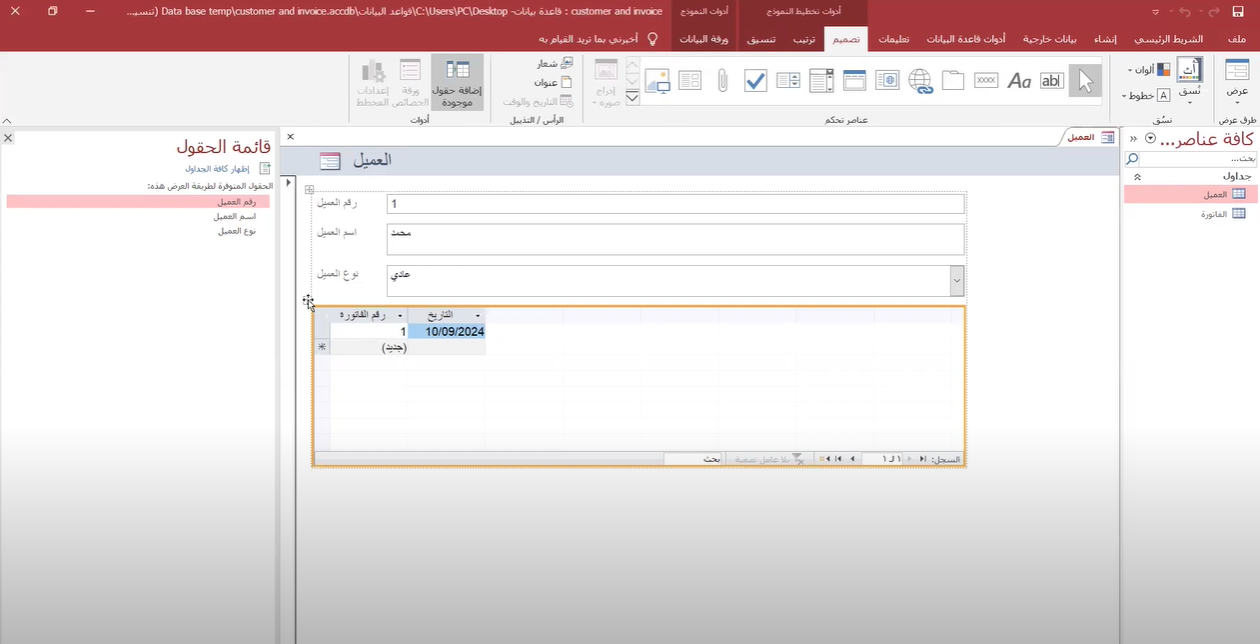Pick the Attachment paperclip control
This screenshot has width=1260, height=644.
(x=722, y=81)
